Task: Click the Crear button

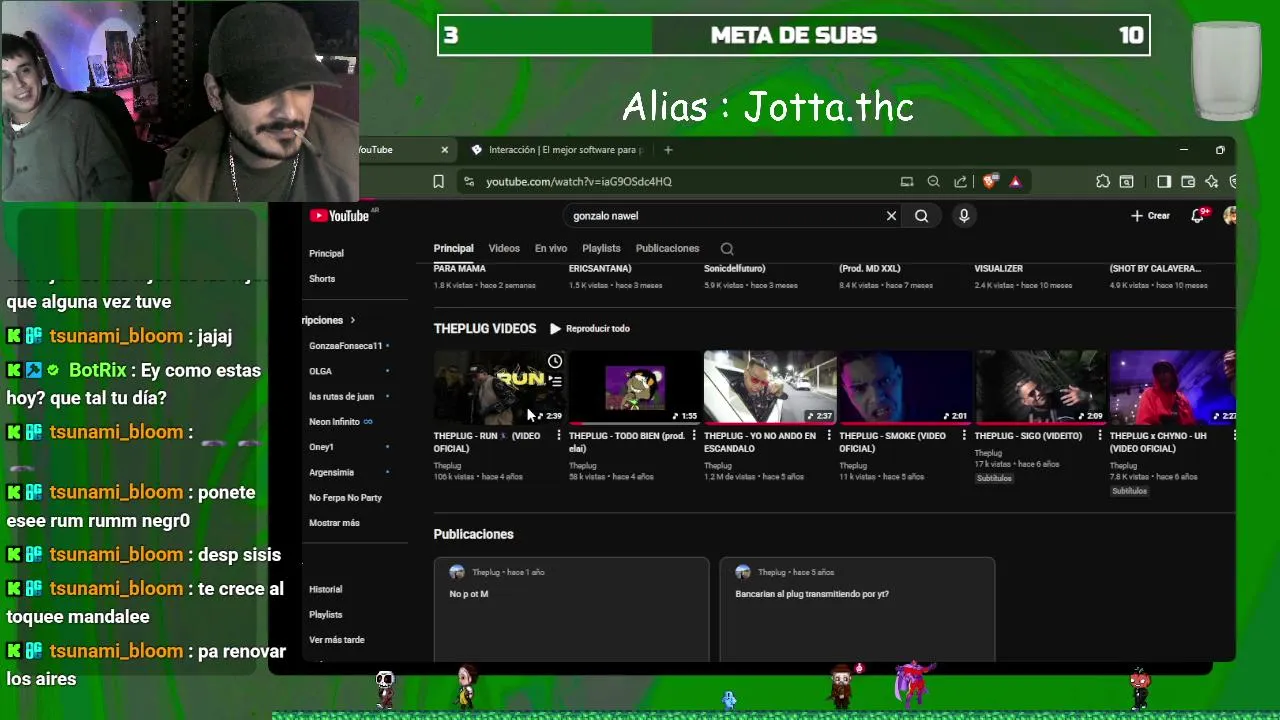Action: pyautogui.click(x=1150, y=216)
